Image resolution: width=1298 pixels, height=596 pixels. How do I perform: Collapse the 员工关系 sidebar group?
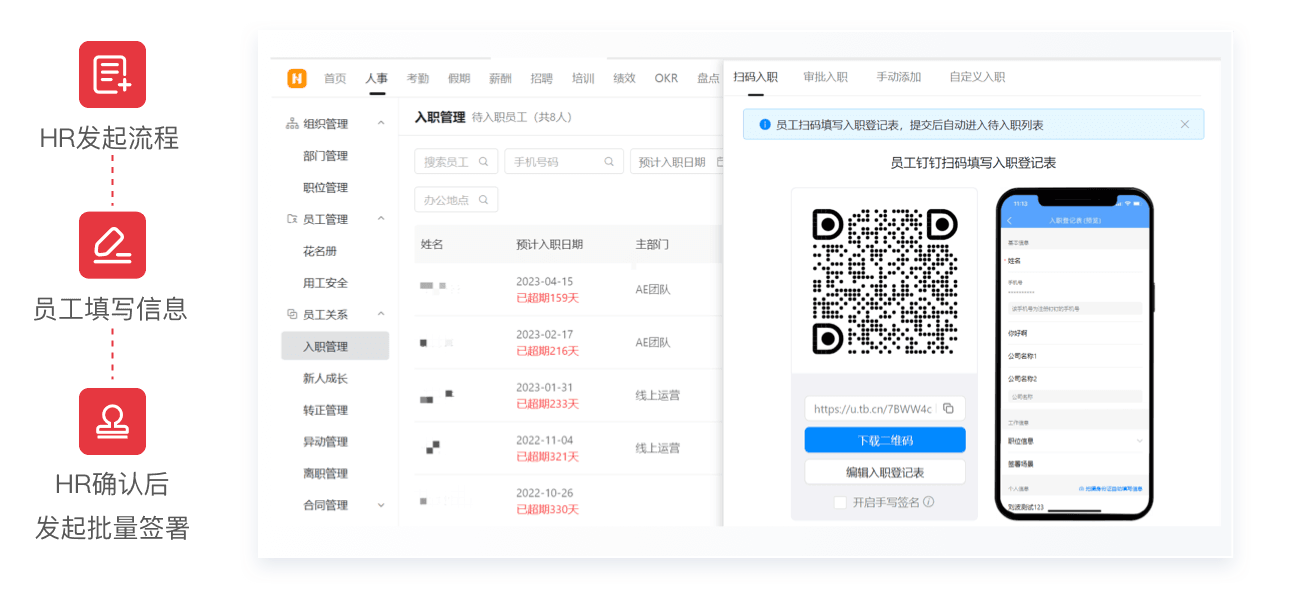tap(381, 314)
